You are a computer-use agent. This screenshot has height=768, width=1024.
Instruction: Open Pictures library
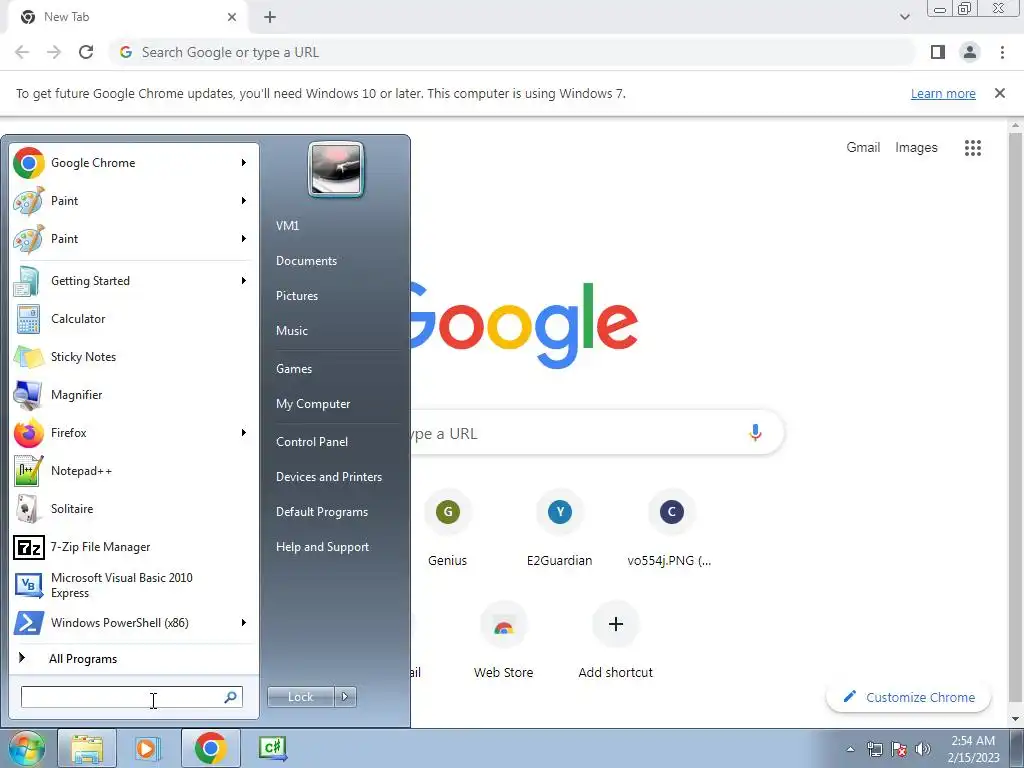pyautogui.click(x=297, y=296)
